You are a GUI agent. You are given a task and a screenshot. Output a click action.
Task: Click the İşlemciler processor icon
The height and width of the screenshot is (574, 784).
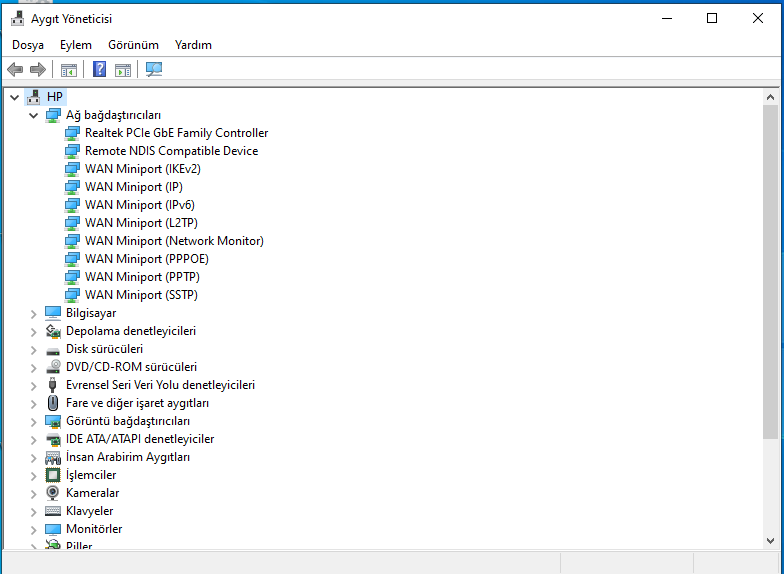coord(53,475)
